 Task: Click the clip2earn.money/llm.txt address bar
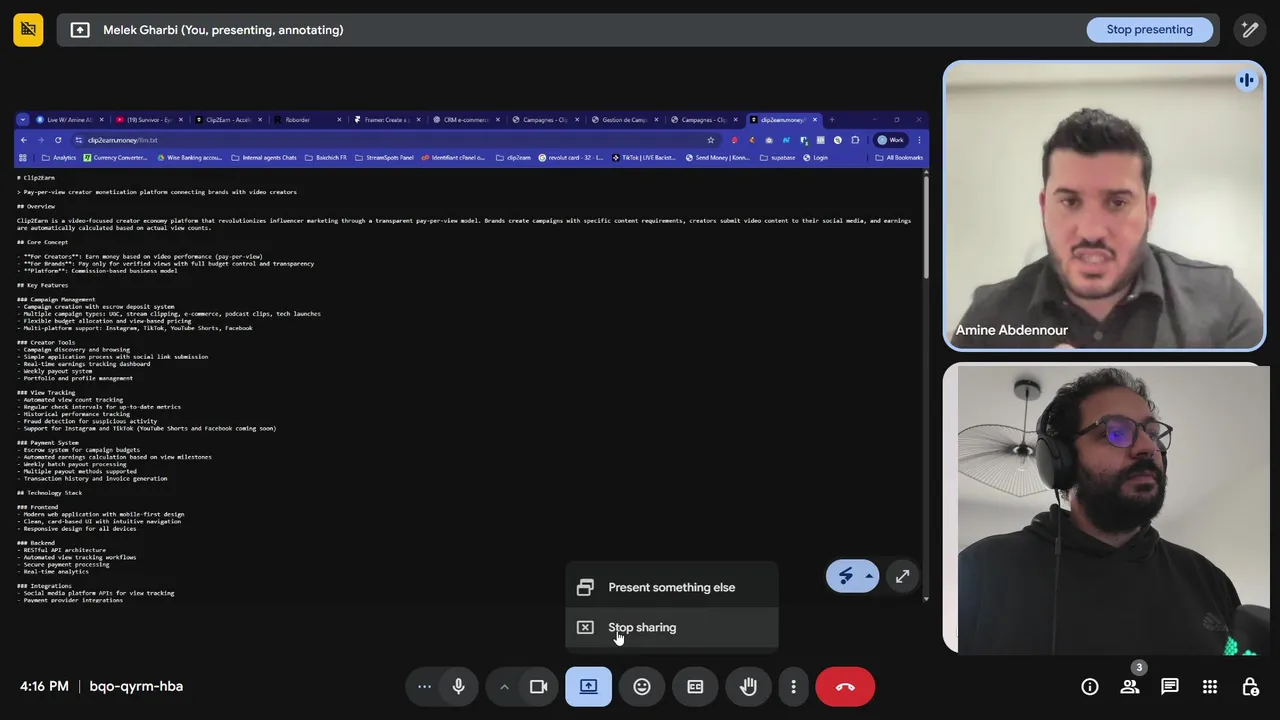click(x=395, y=140)
